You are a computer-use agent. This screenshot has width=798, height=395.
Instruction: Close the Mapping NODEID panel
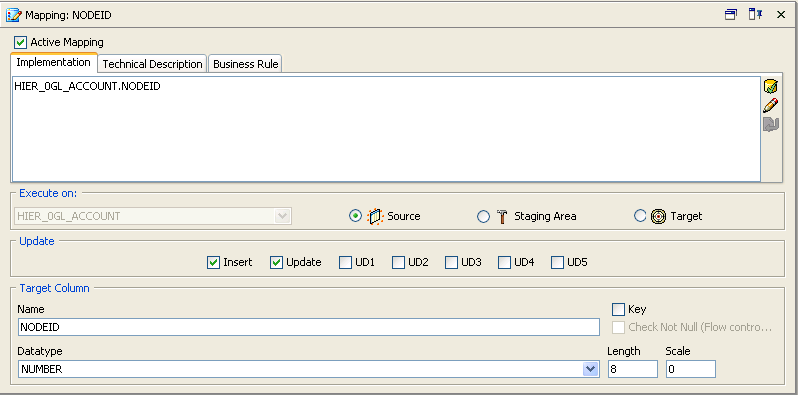coord(781,15)
